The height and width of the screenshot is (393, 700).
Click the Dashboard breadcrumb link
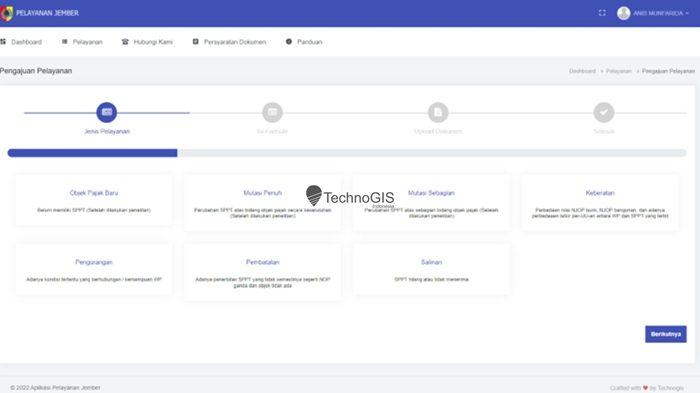point(582,71)
